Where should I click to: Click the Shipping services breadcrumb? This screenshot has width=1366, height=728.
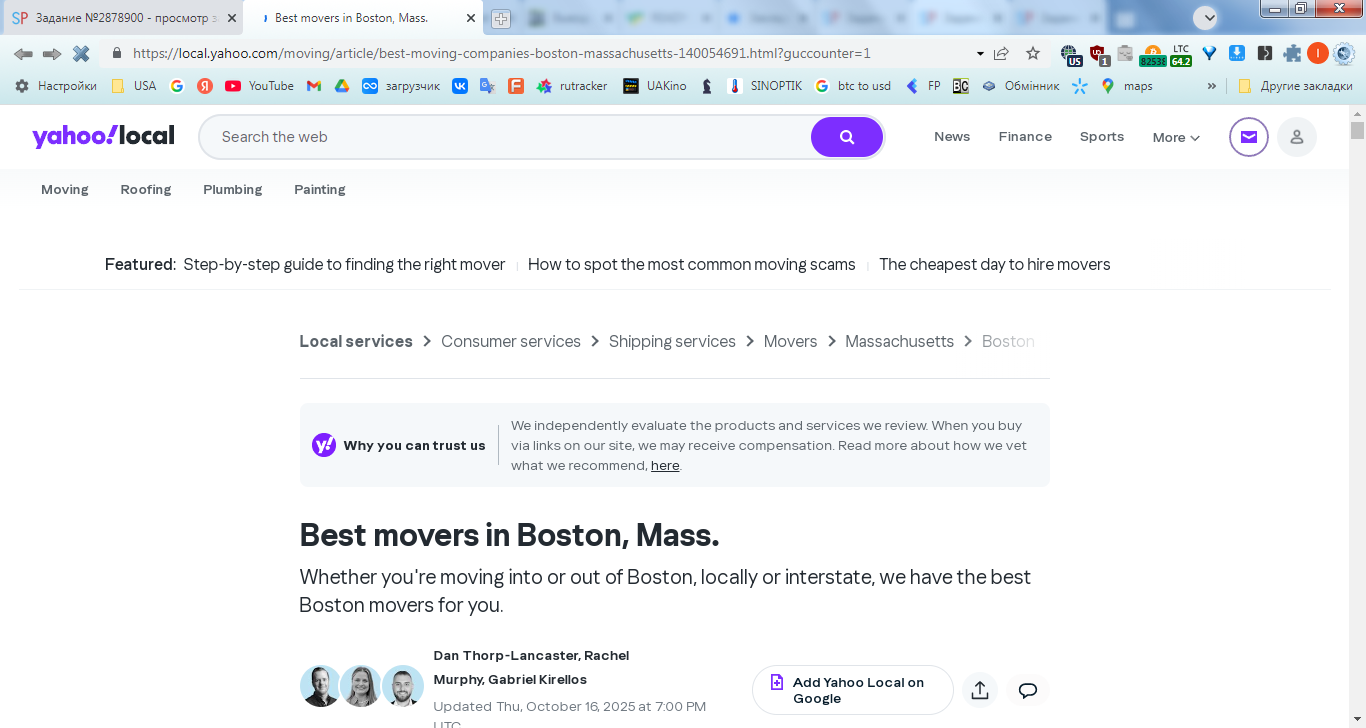click(x=672, y=342)
